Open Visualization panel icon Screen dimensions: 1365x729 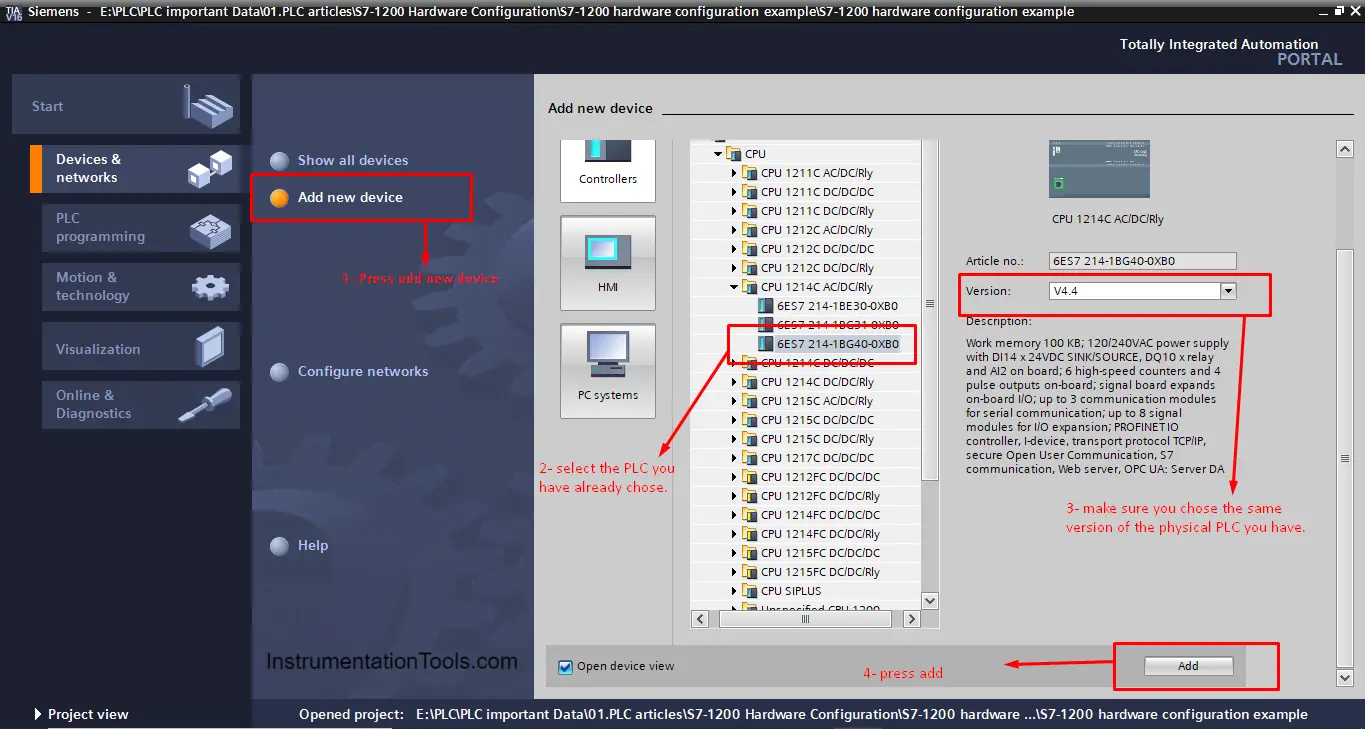coord(211,348)
